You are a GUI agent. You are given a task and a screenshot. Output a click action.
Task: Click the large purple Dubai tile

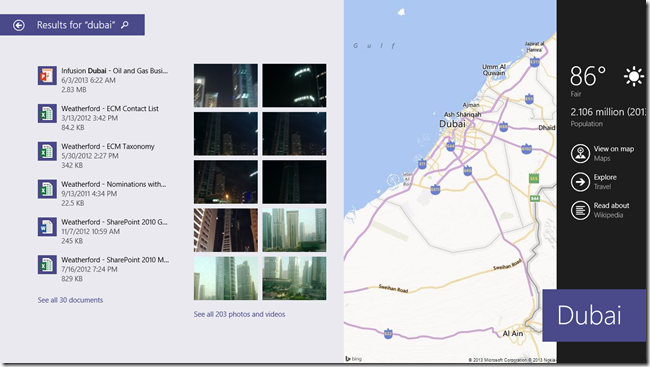[594, 316]
